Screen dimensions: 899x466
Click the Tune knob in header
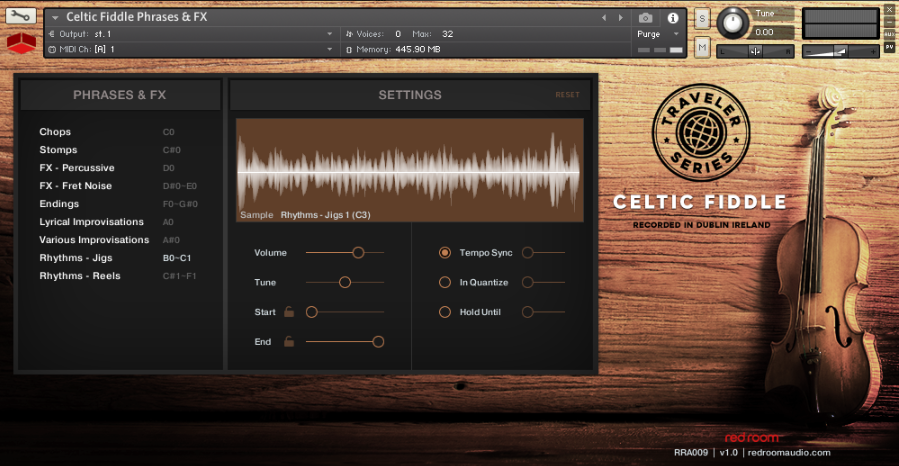tap(733, 23)
